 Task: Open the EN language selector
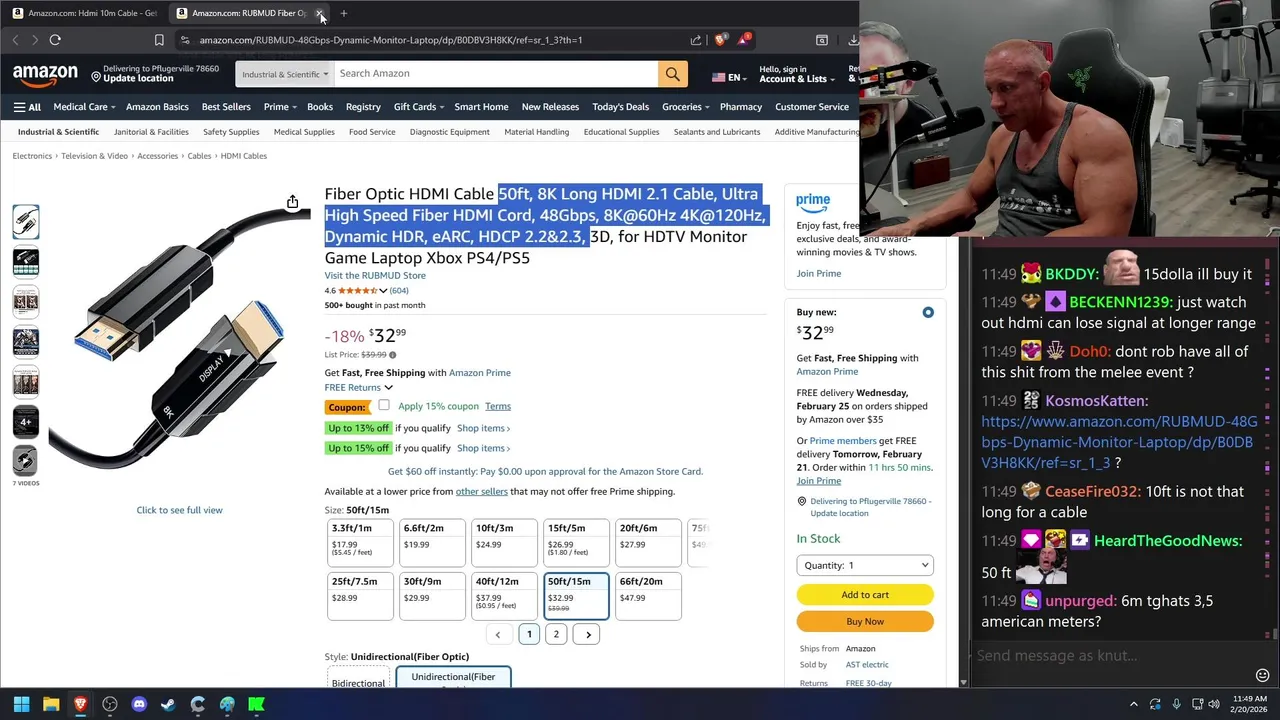728,77
